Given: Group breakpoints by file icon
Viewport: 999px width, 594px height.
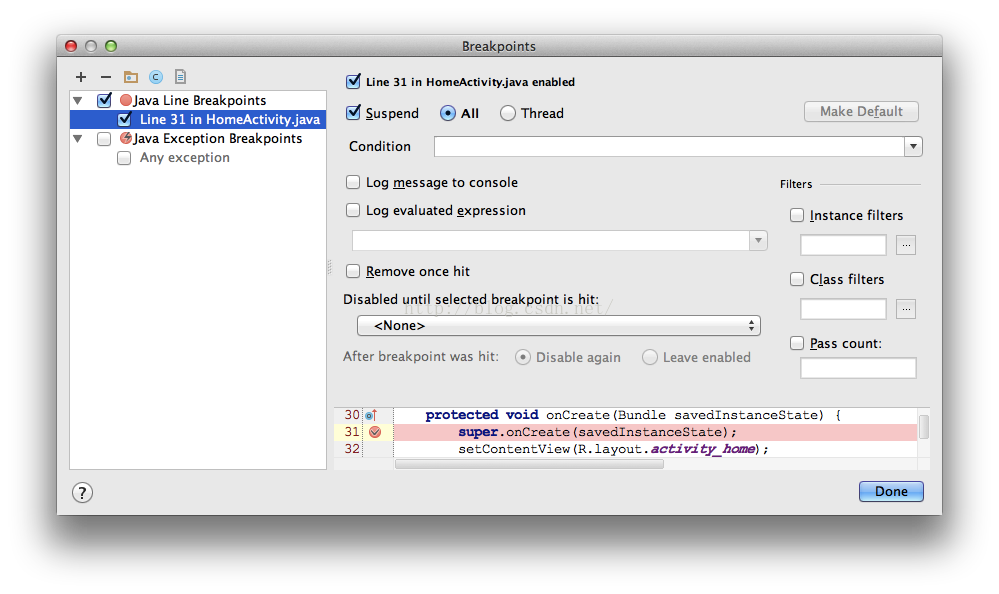Looking at the screenshot, I should (180, 77).
